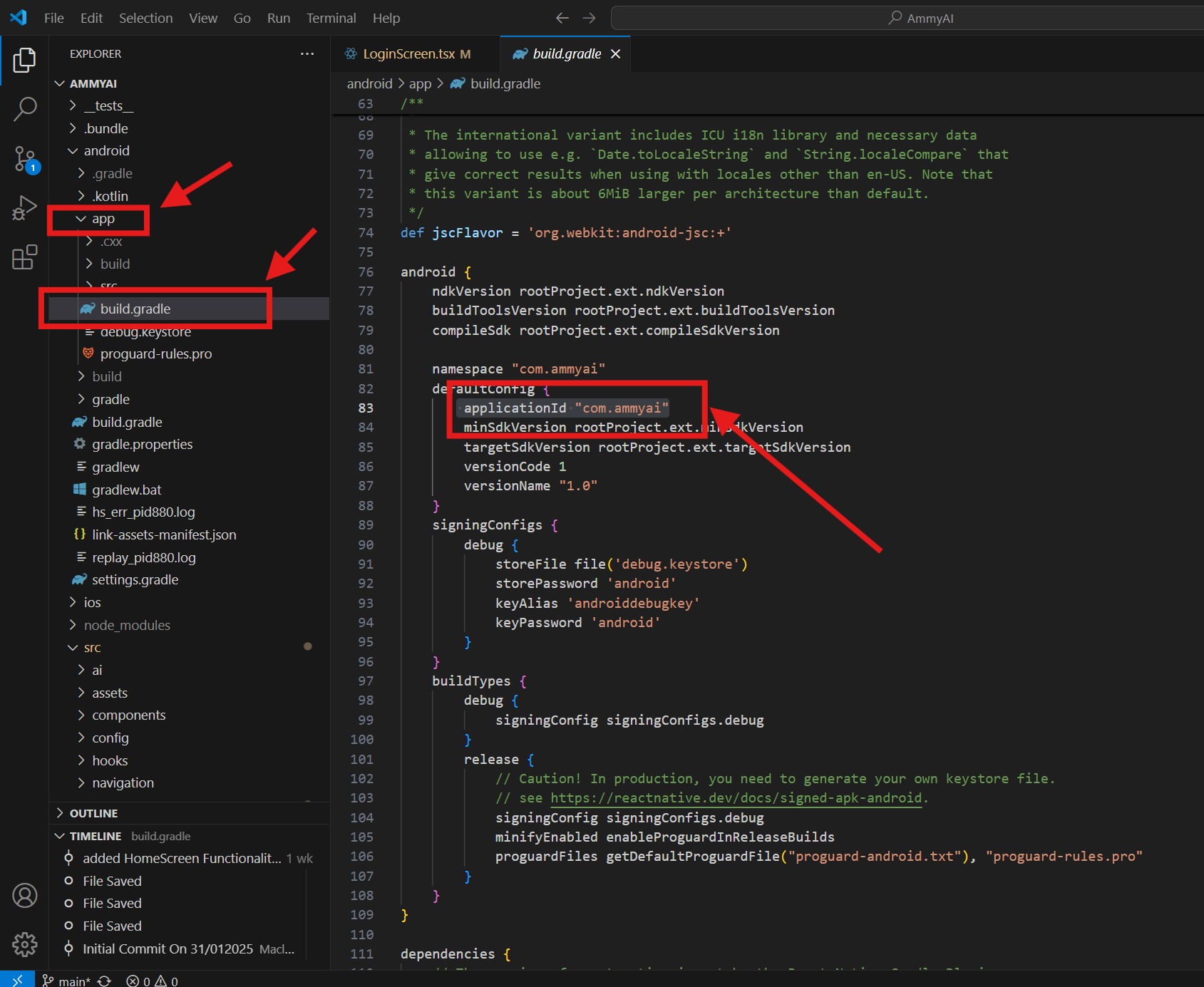Close the build.gradle tab
Viewport: 1204px width, 987px height.
tap(616, 54)
